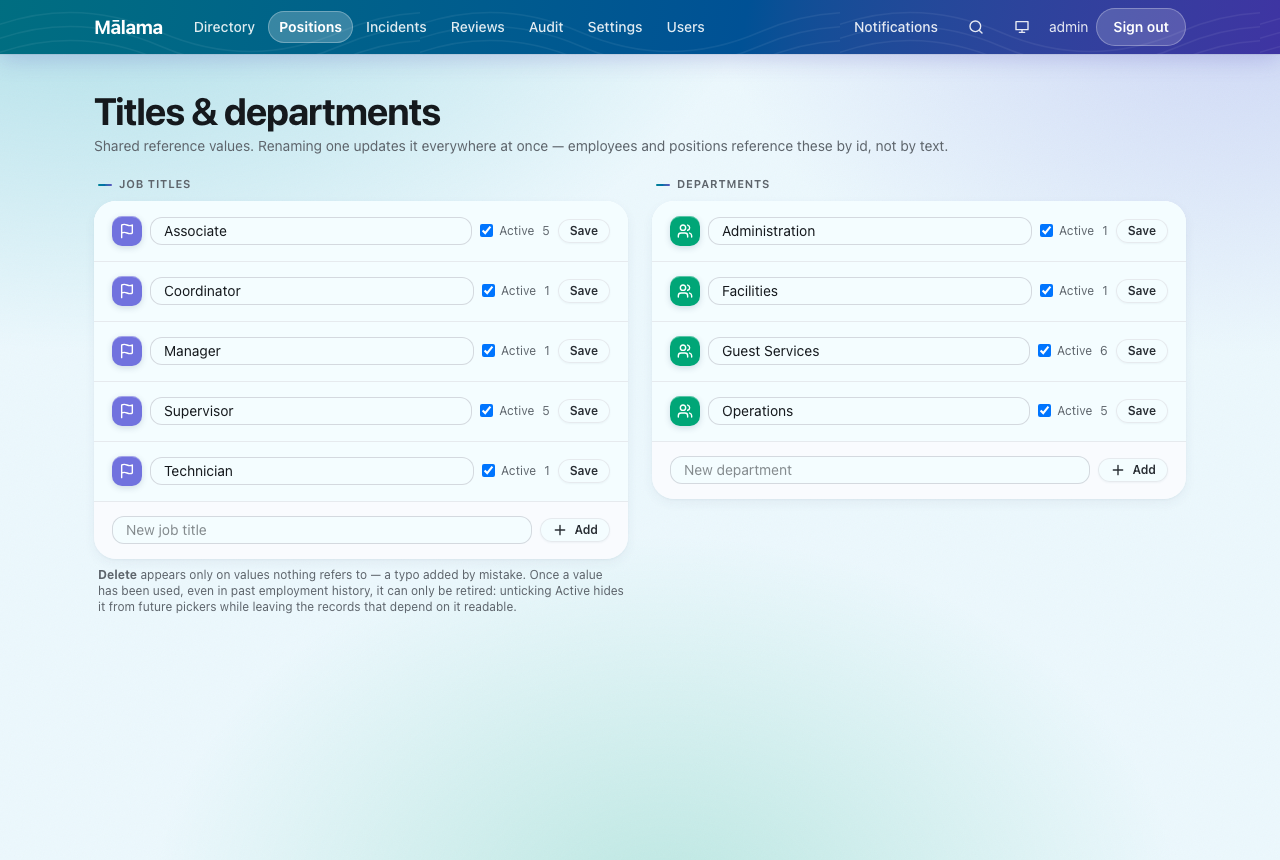Save the Associate job title
The image size is (1280, 860).
584,231
